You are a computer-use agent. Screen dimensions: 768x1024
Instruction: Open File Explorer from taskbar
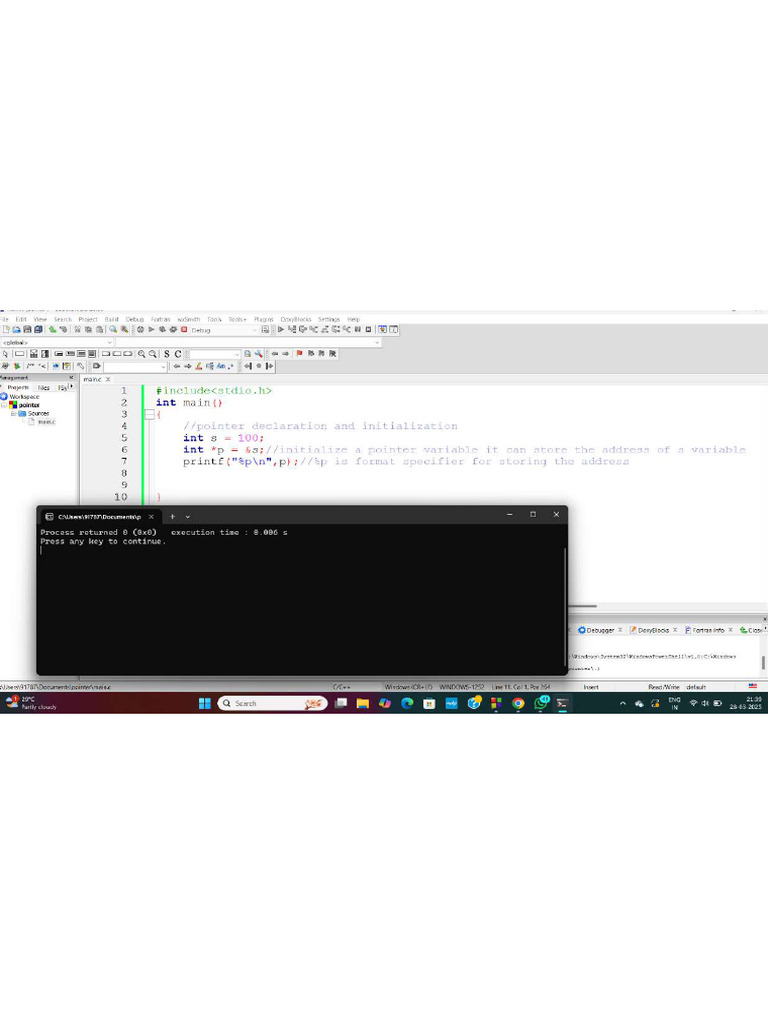point(363,703)
